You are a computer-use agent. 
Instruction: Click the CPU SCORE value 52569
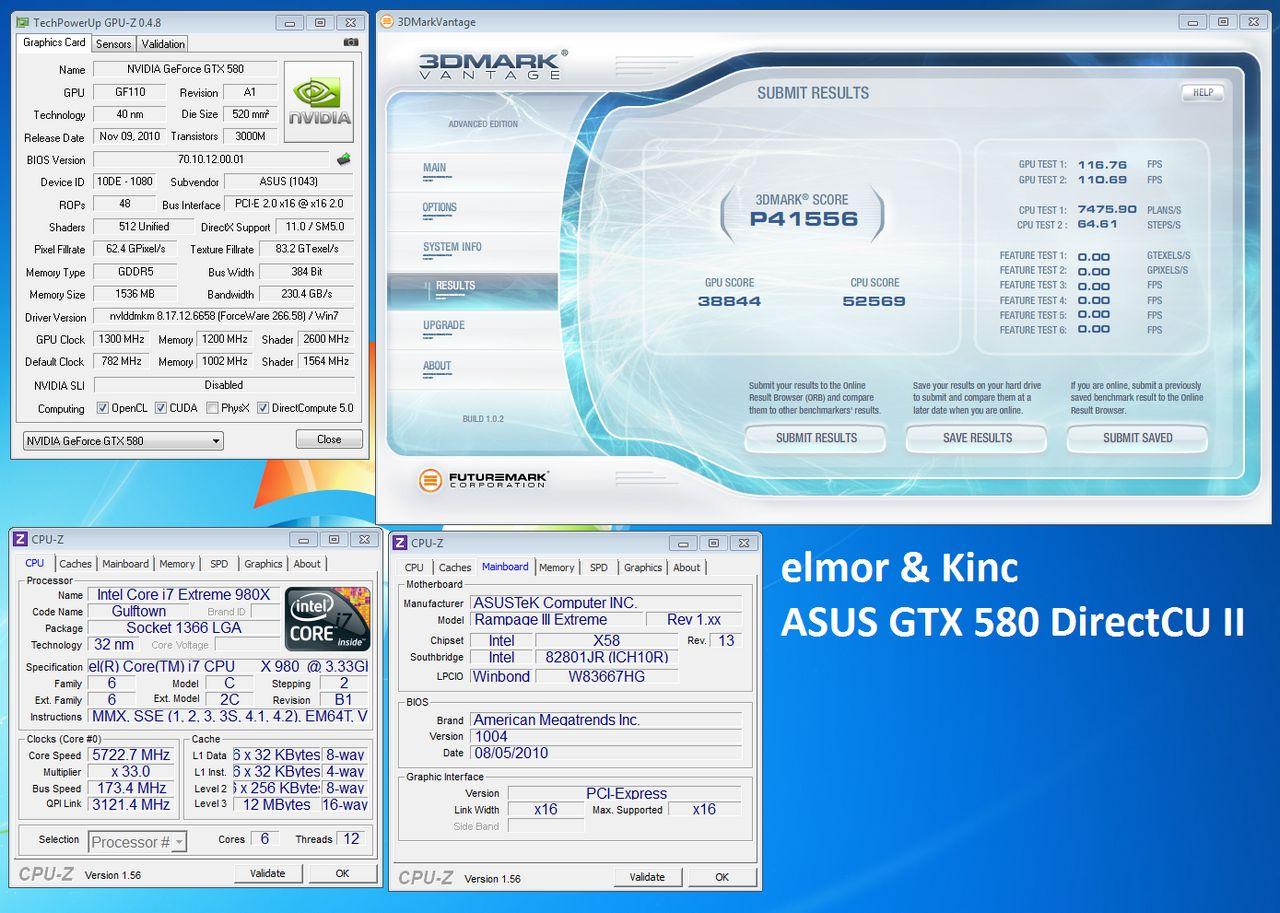click(874, 301)
